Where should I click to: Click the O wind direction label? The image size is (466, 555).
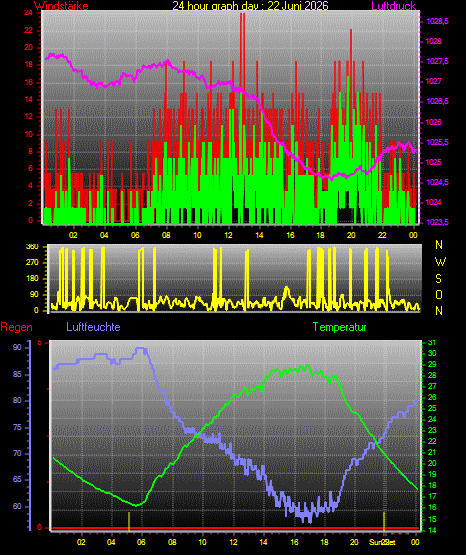pos(439,294)
